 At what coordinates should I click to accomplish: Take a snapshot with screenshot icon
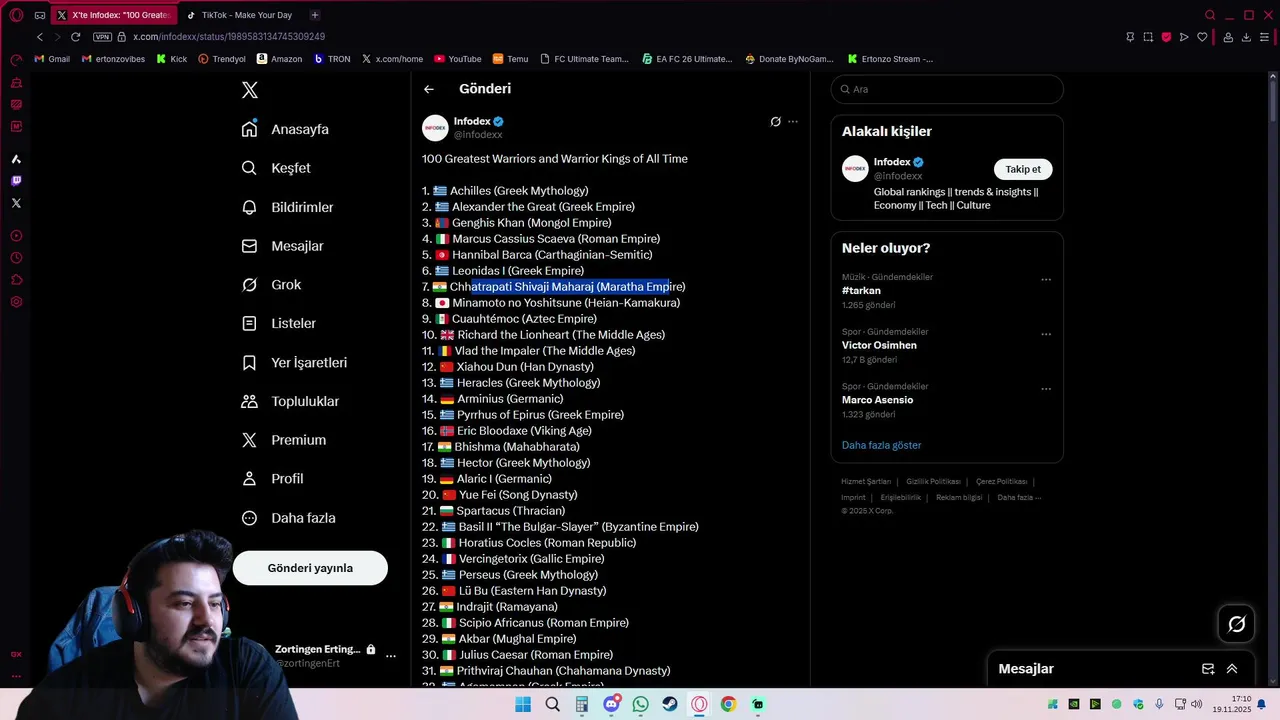1148,37
